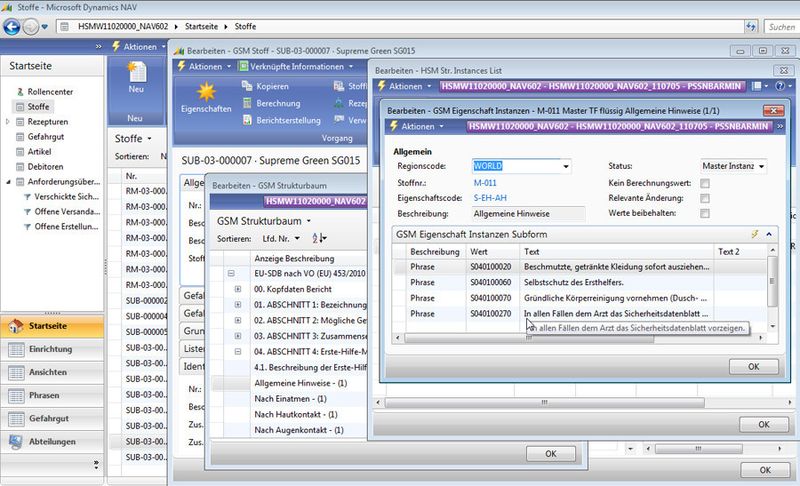This screenshot has width=800, height=486.
Task: Collapse the GSM Eigenschaft Instanzen Subform
Action: [769, 234]
